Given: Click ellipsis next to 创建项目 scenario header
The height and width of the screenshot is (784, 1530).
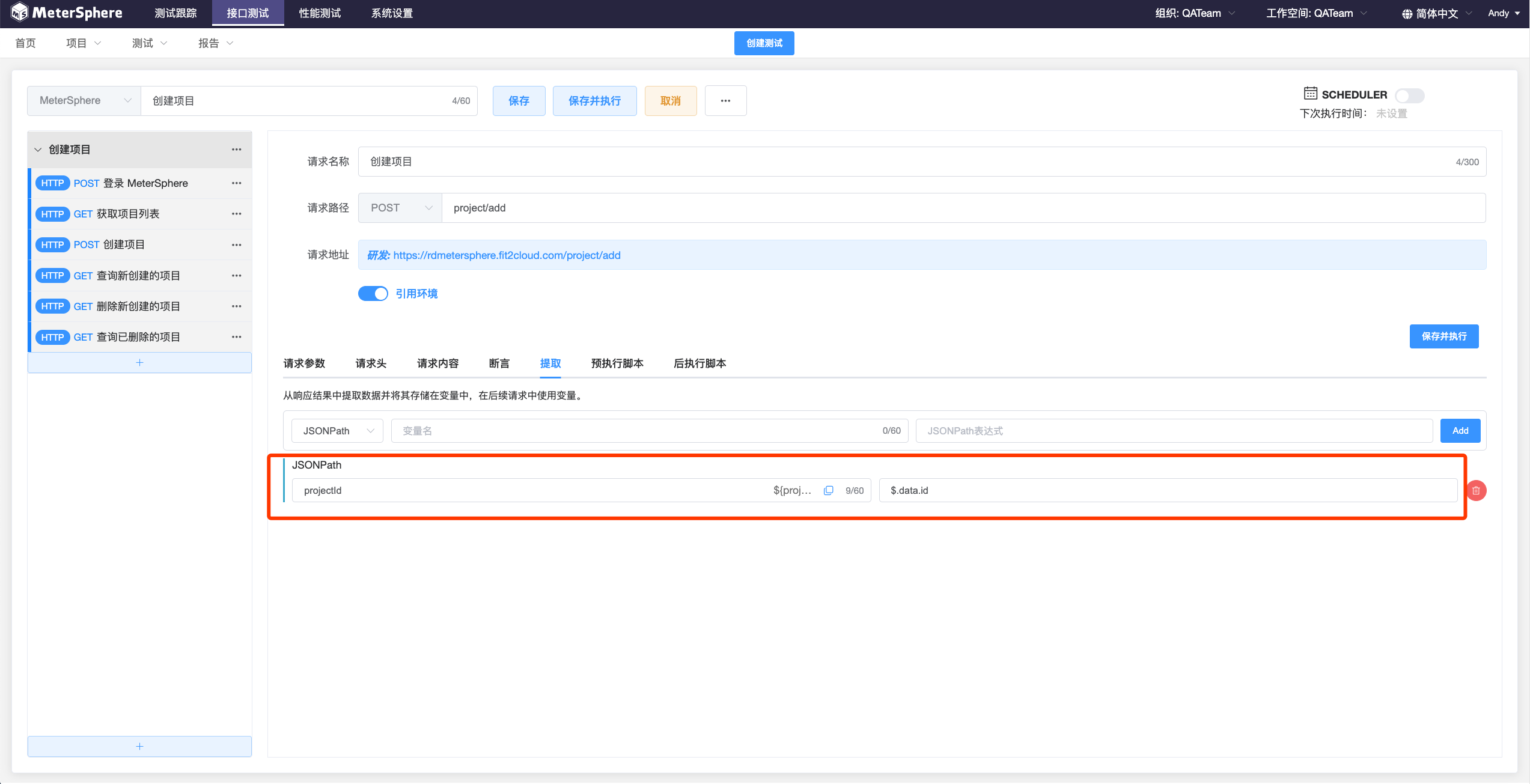Looking at the screenshot, I should (x=236, y=150).
